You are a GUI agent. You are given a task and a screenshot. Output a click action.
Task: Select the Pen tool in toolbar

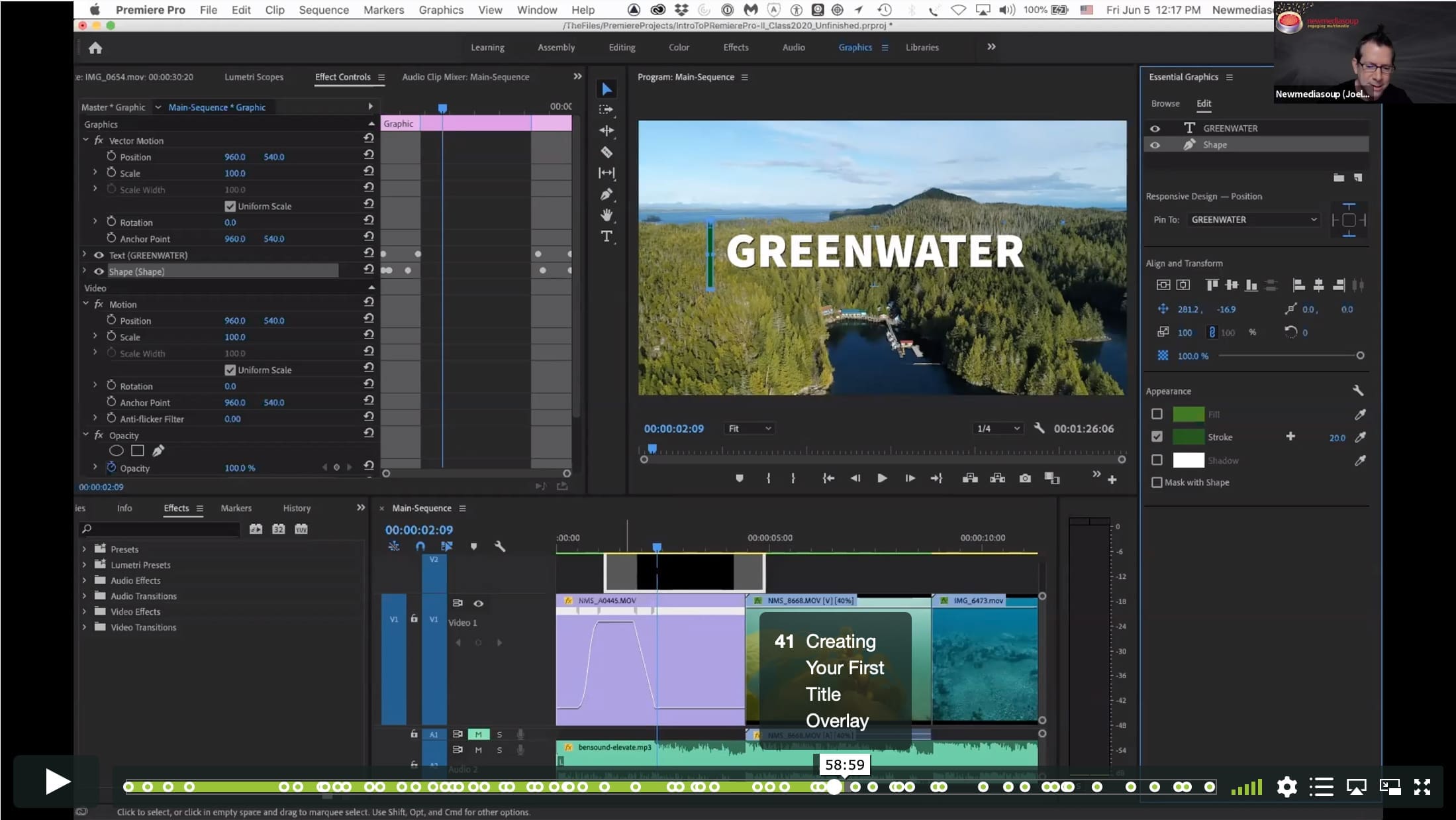click(606, 194)
